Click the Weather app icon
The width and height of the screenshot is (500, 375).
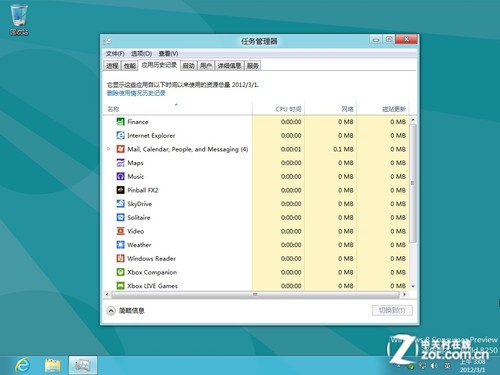coord(120,245)
